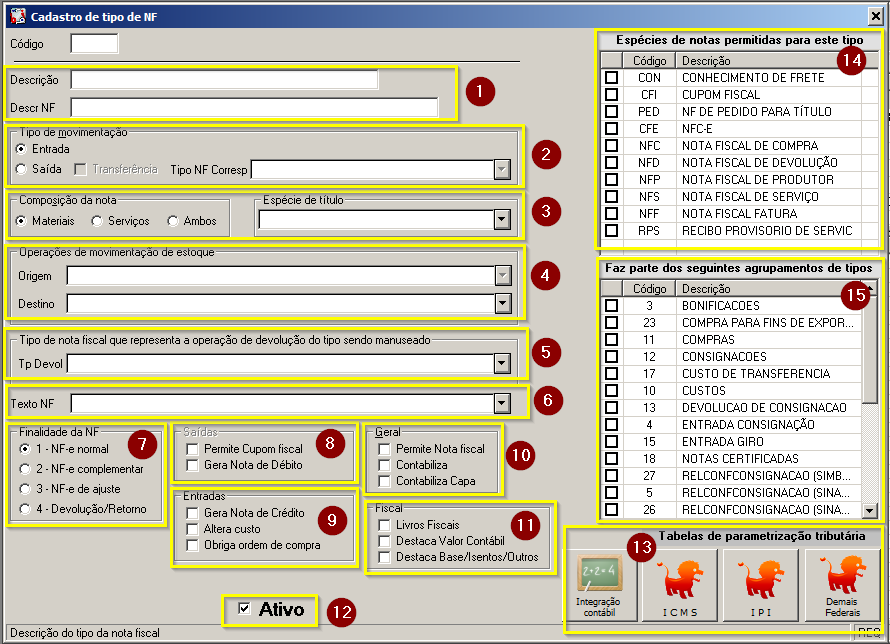Click the application icon in the title bar
890x644 pixels.
coord(18,16)
